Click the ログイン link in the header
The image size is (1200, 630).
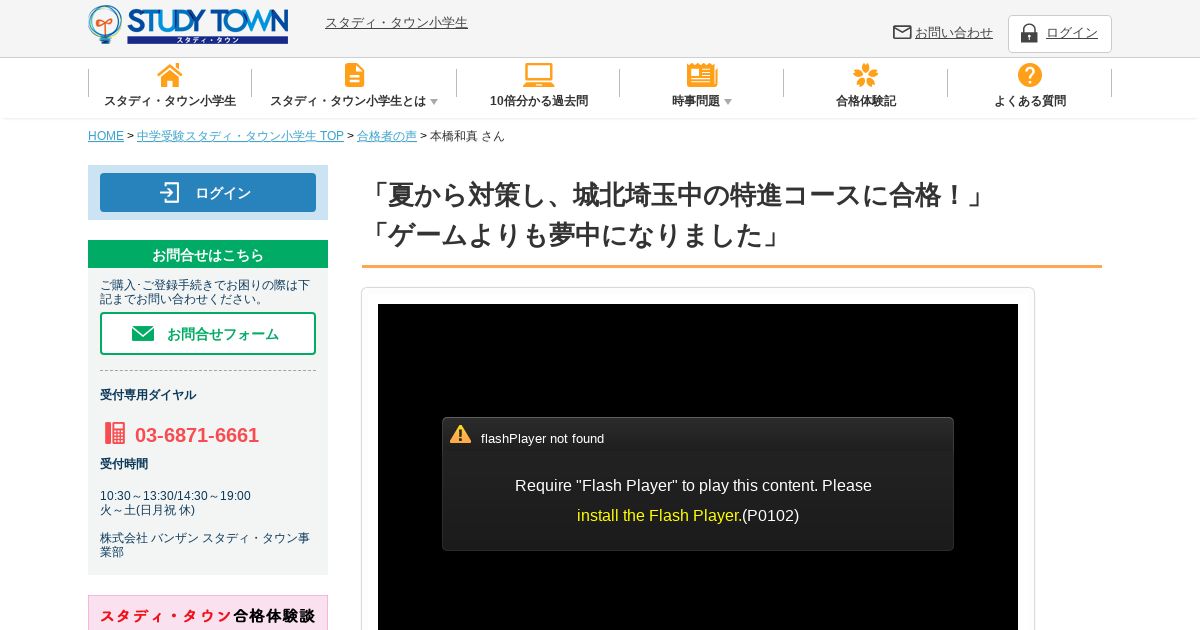pyautogui.click(x=1072, y=33)
